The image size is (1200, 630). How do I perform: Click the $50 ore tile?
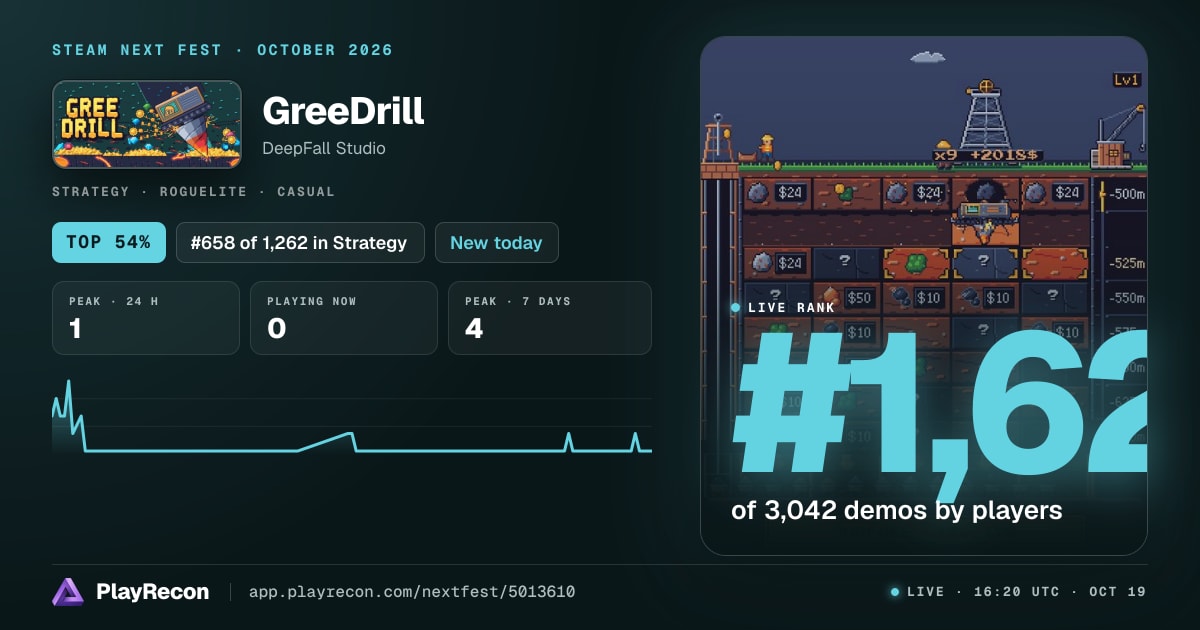click(846, 297)
